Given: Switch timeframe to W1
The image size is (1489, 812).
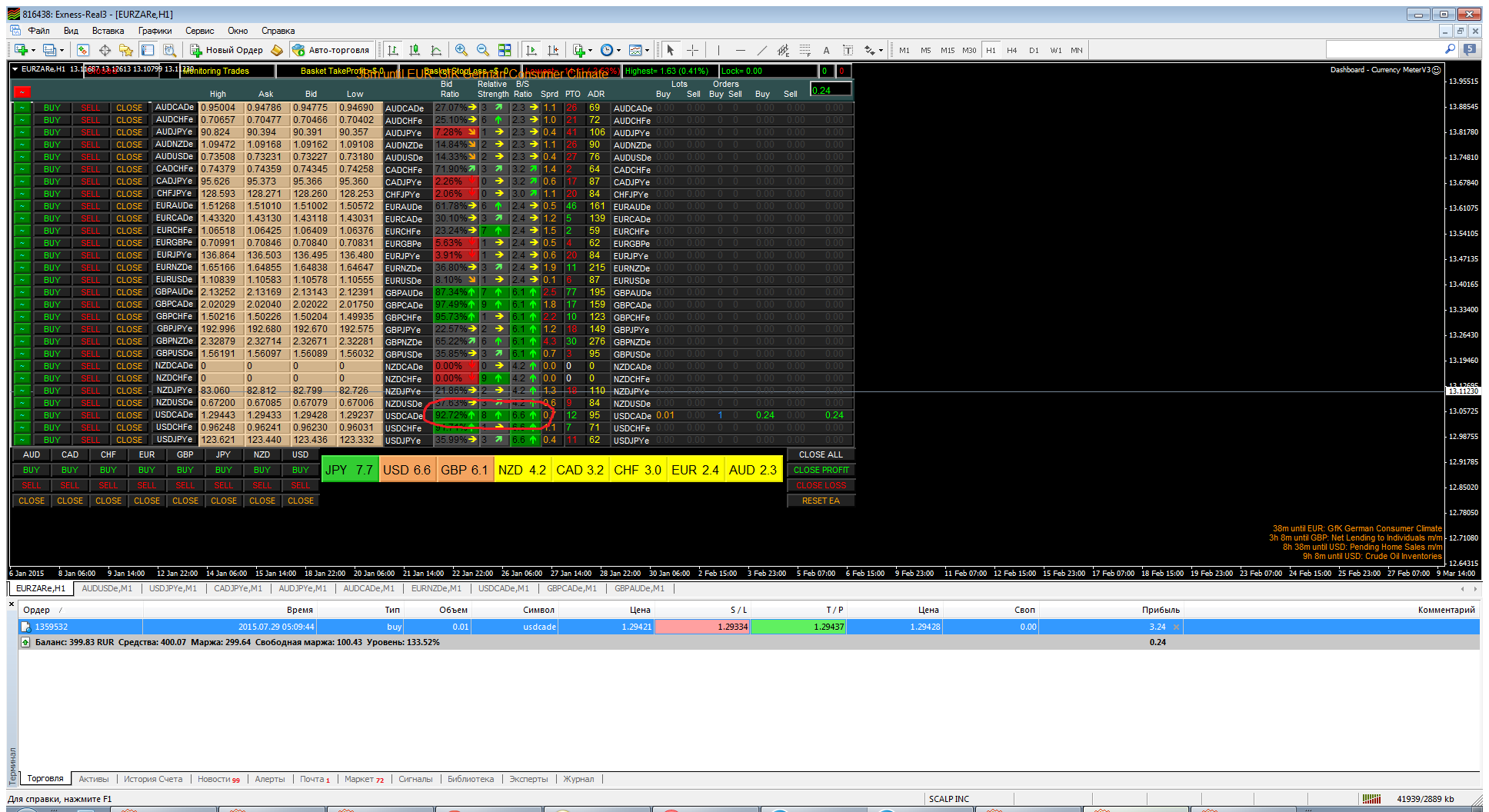Looking at the screenshot, I should tap(1056, 50).
